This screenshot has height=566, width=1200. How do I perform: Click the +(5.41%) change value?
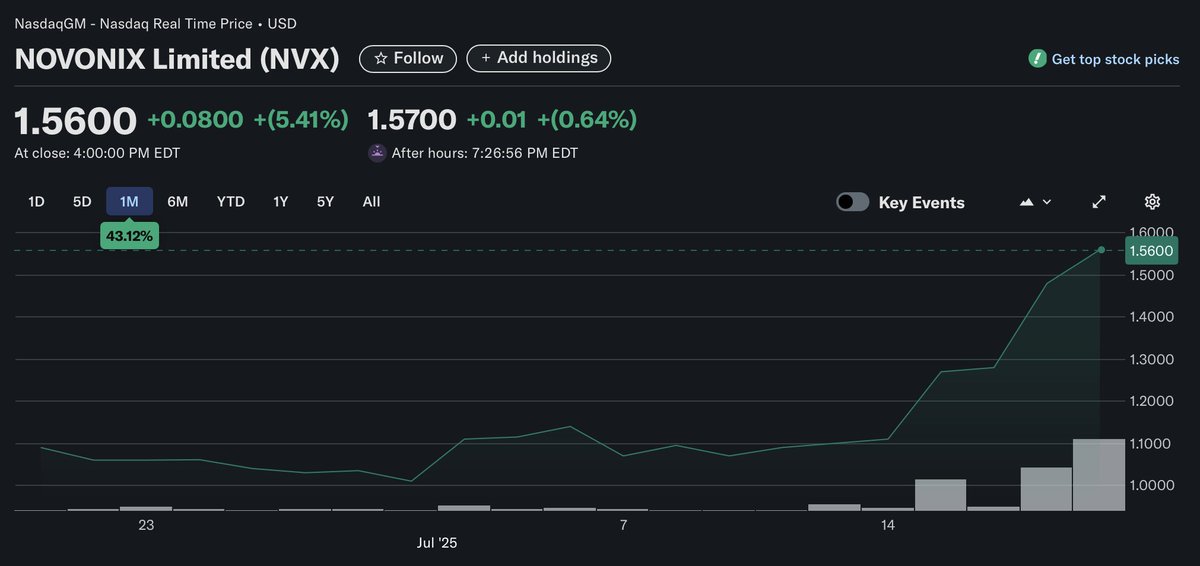(x=301, y=120)
